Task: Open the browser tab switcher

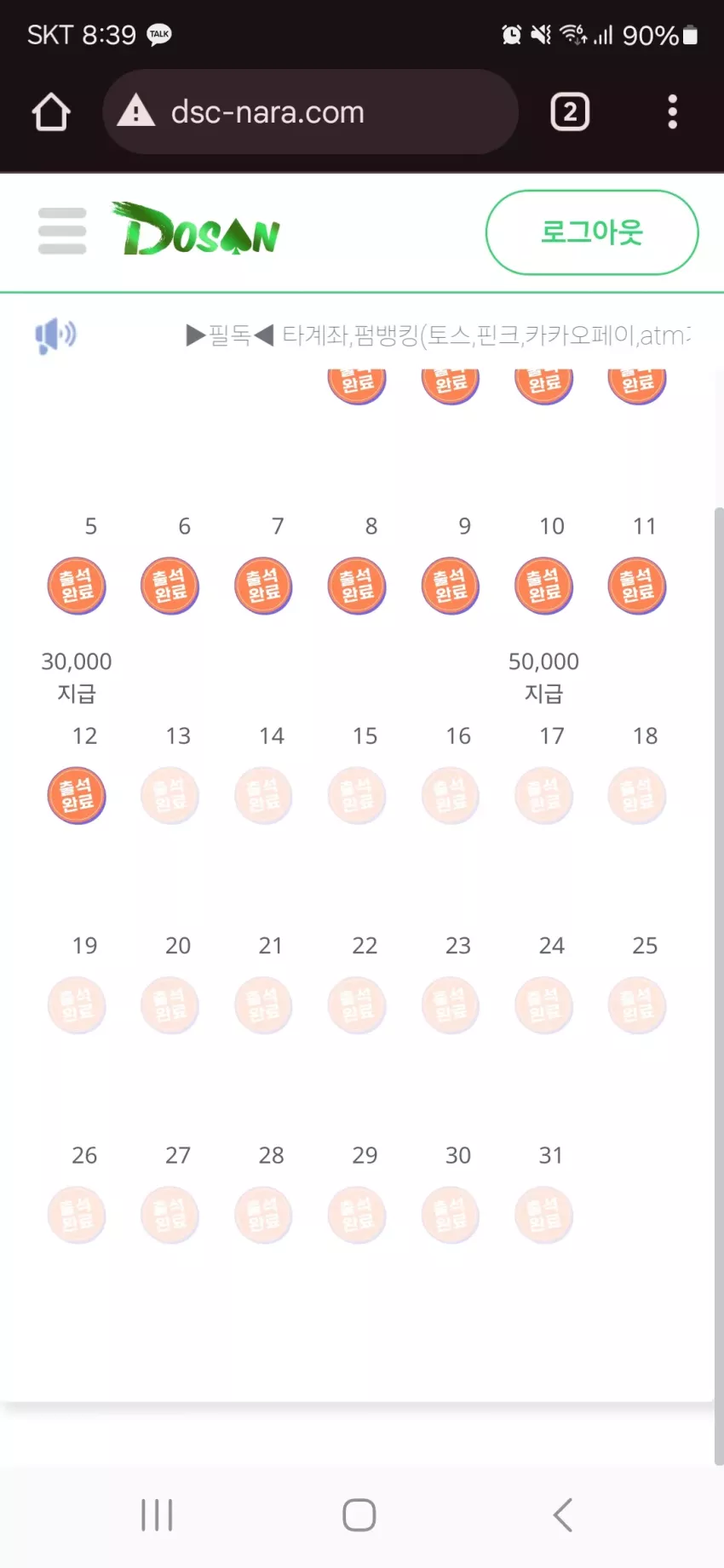Action: pos(570,112)
